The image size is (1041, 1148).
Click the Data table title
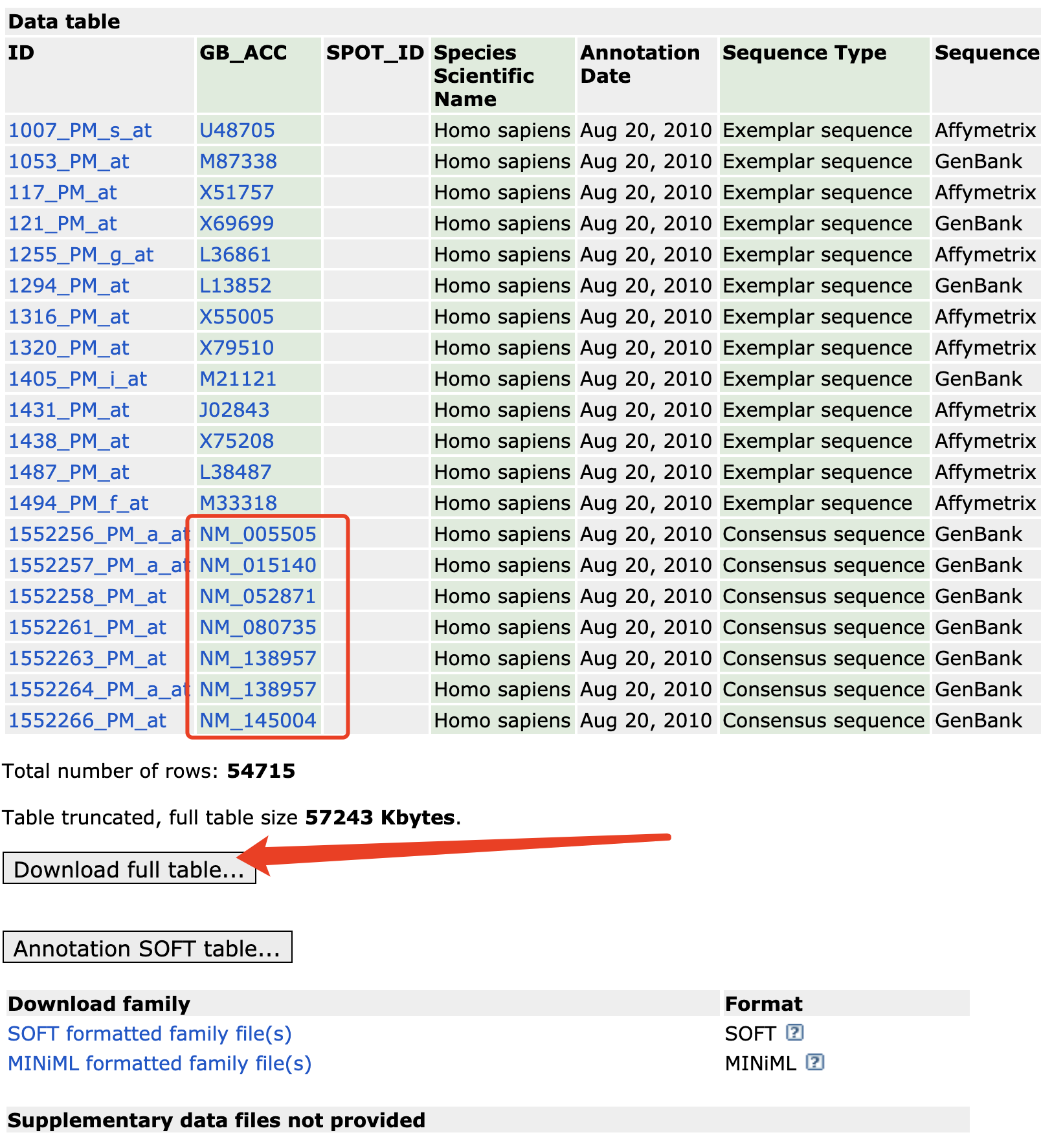coord(64,22)
